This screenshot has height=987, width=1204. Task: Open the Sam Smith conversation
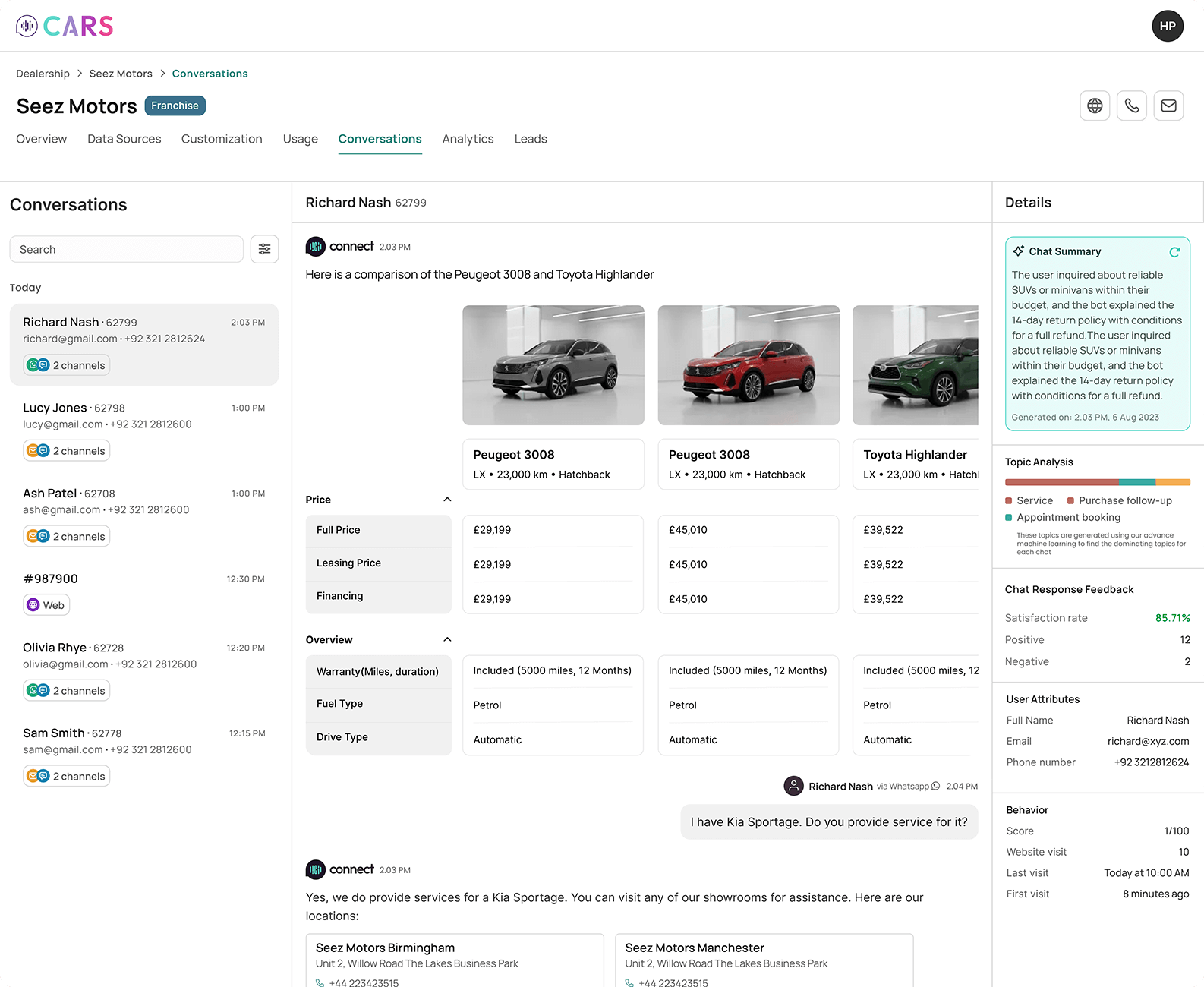click(x=144, y=755)
